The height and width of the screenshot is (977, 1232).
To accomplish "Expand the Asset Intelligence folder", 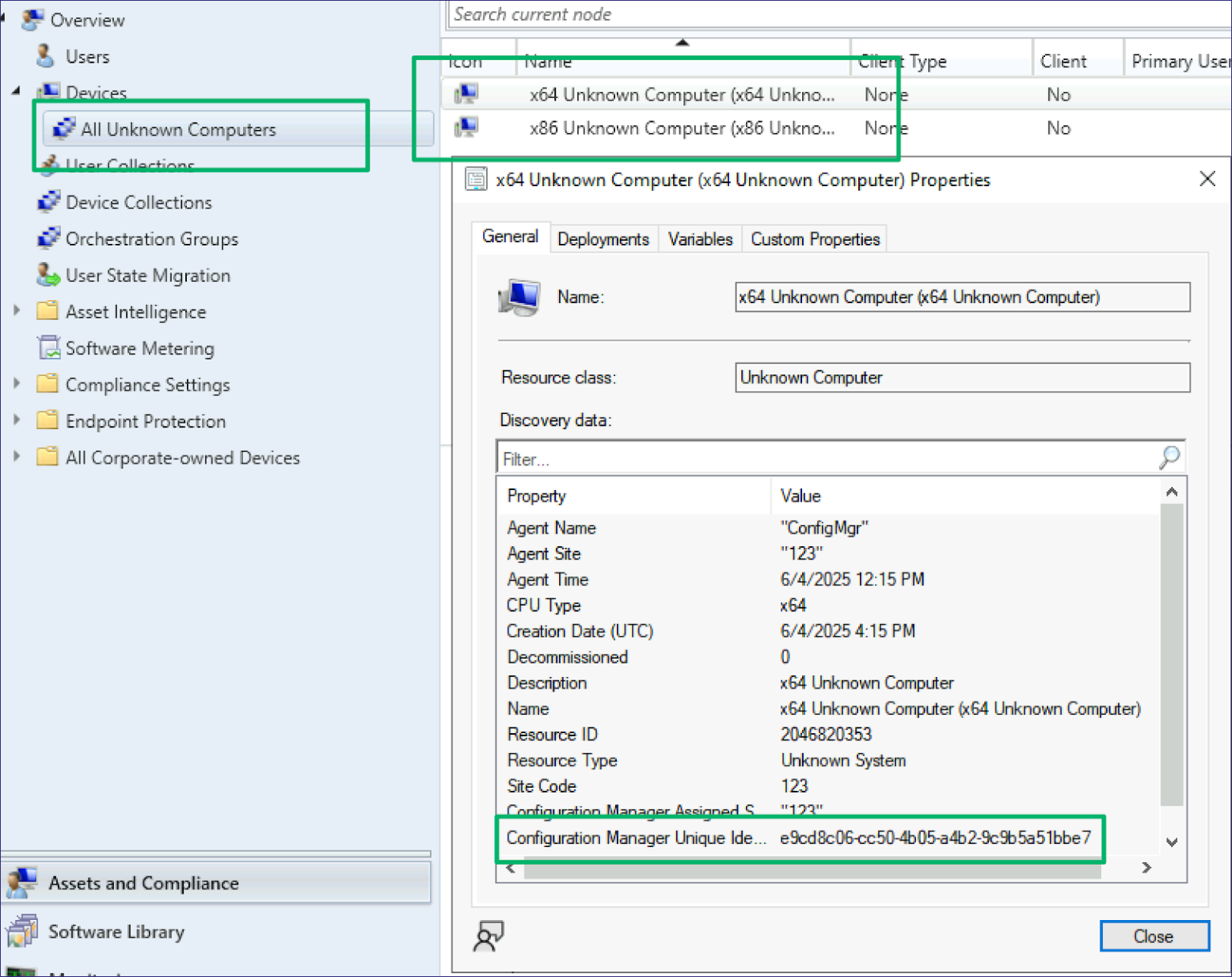I will tap(17, 310).
